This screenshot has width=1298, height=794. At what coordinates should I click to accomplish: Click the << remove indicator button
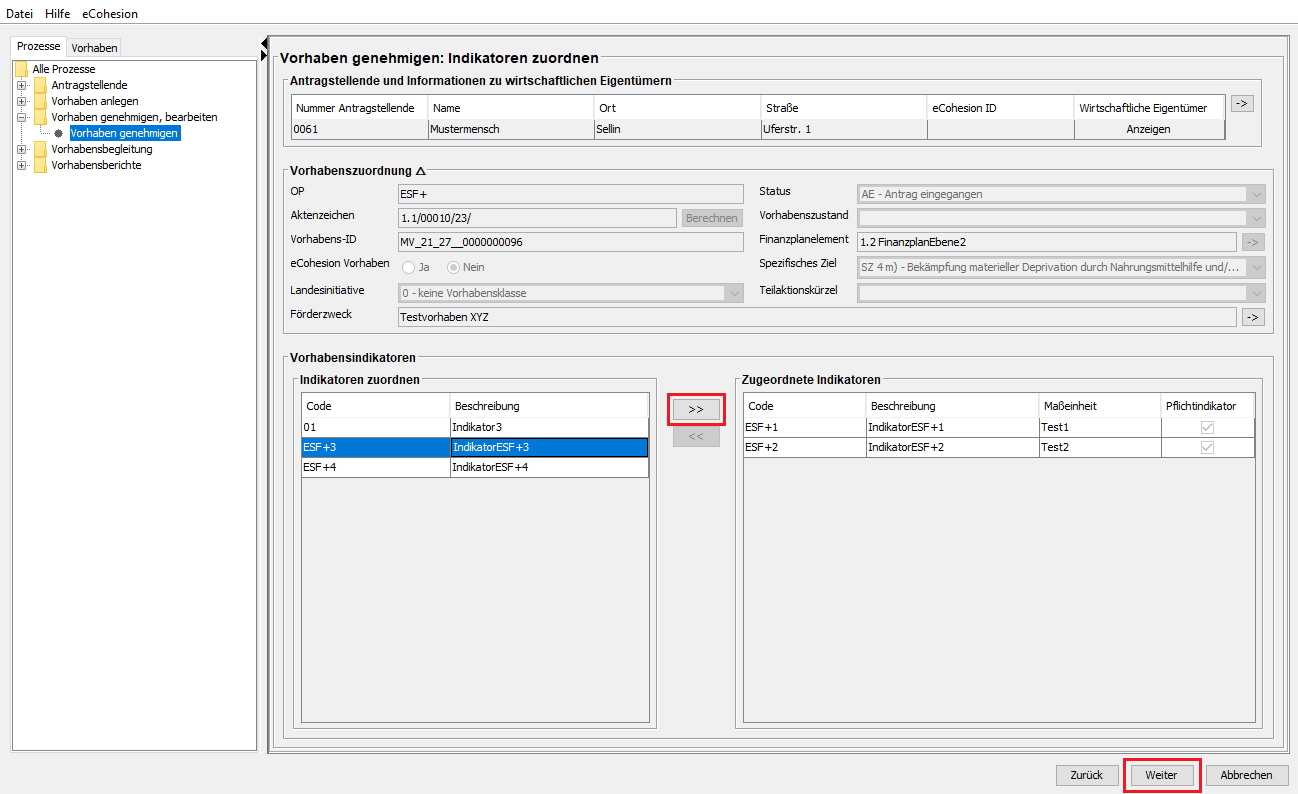(x=696, y=437)
